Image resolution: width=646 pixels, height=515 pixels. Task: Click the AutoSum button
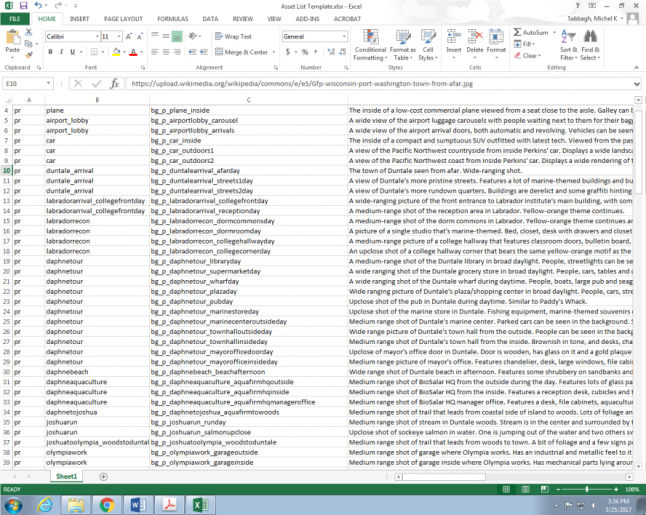[x=533, y=32]
